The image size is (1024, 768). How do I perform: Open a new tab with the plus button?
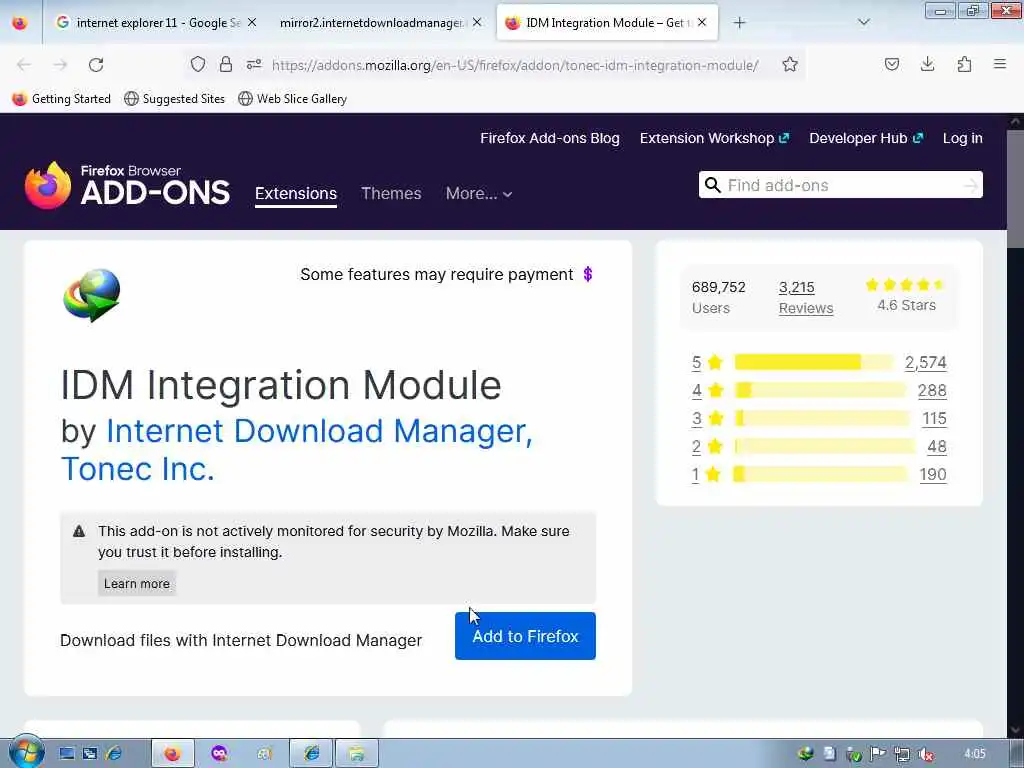point(739,23)
